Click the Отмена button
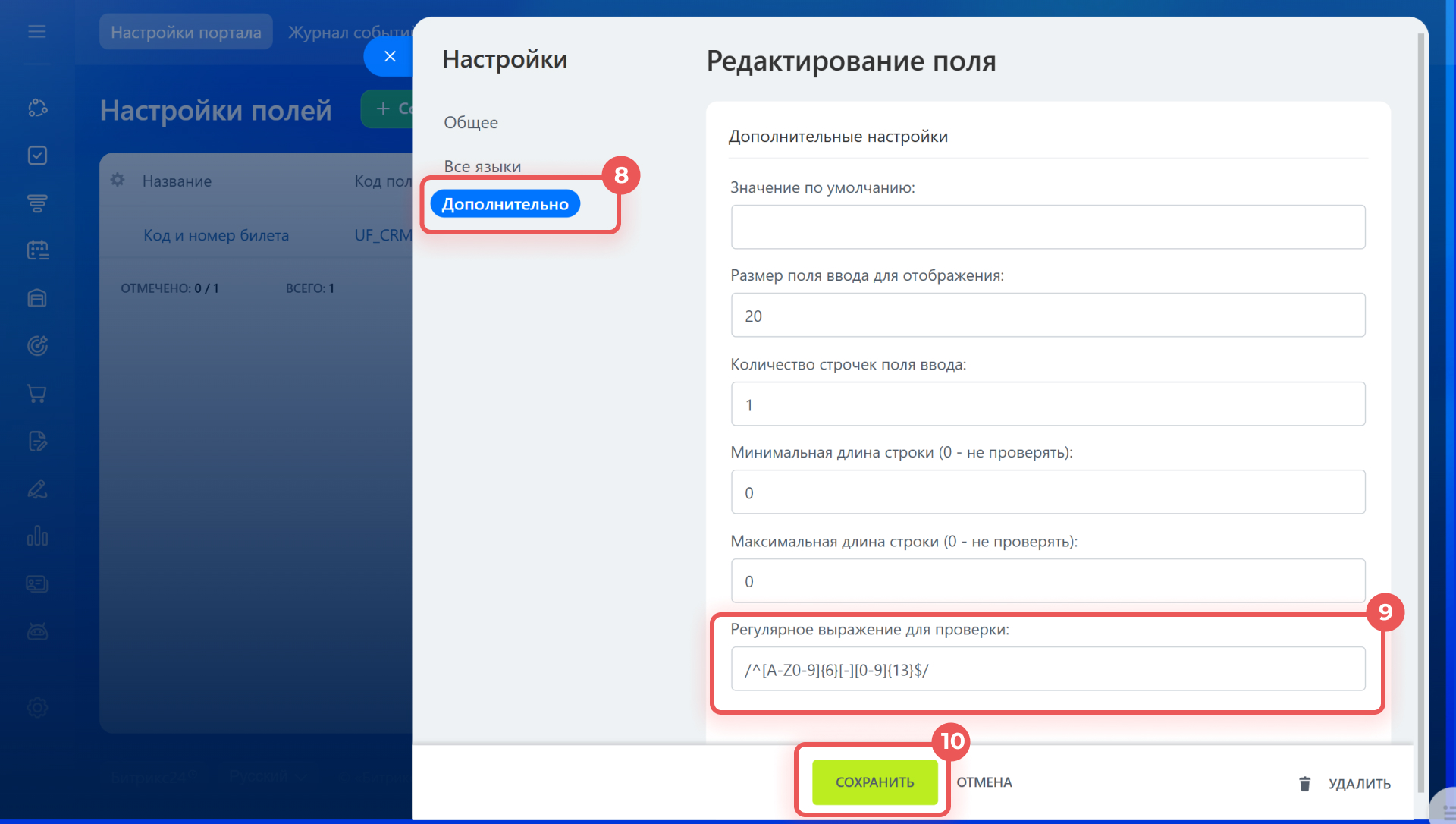This screenshot has width=1456, height=824. click(984, 782)
